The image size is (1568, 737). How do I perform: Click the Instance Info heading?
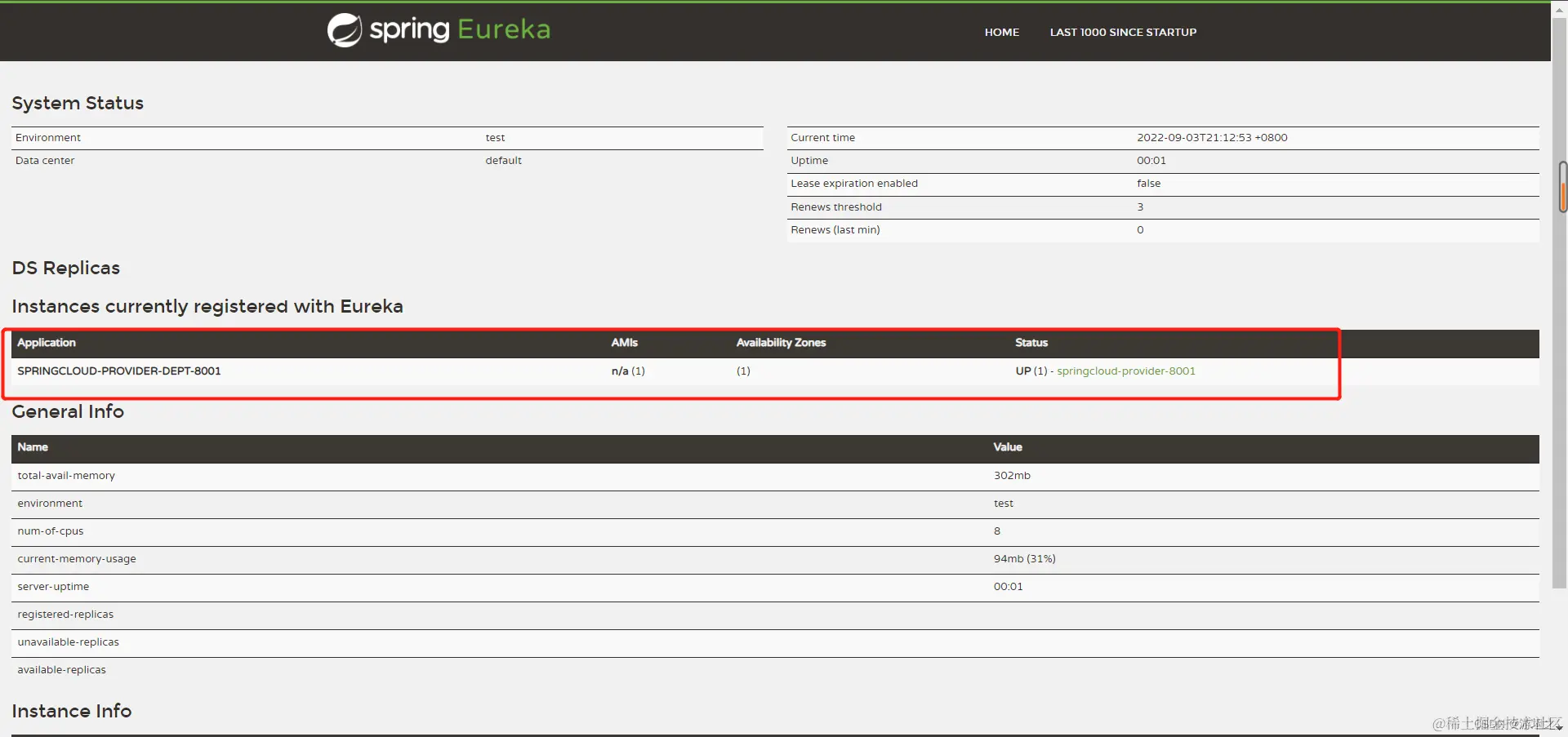click(72, 712)
